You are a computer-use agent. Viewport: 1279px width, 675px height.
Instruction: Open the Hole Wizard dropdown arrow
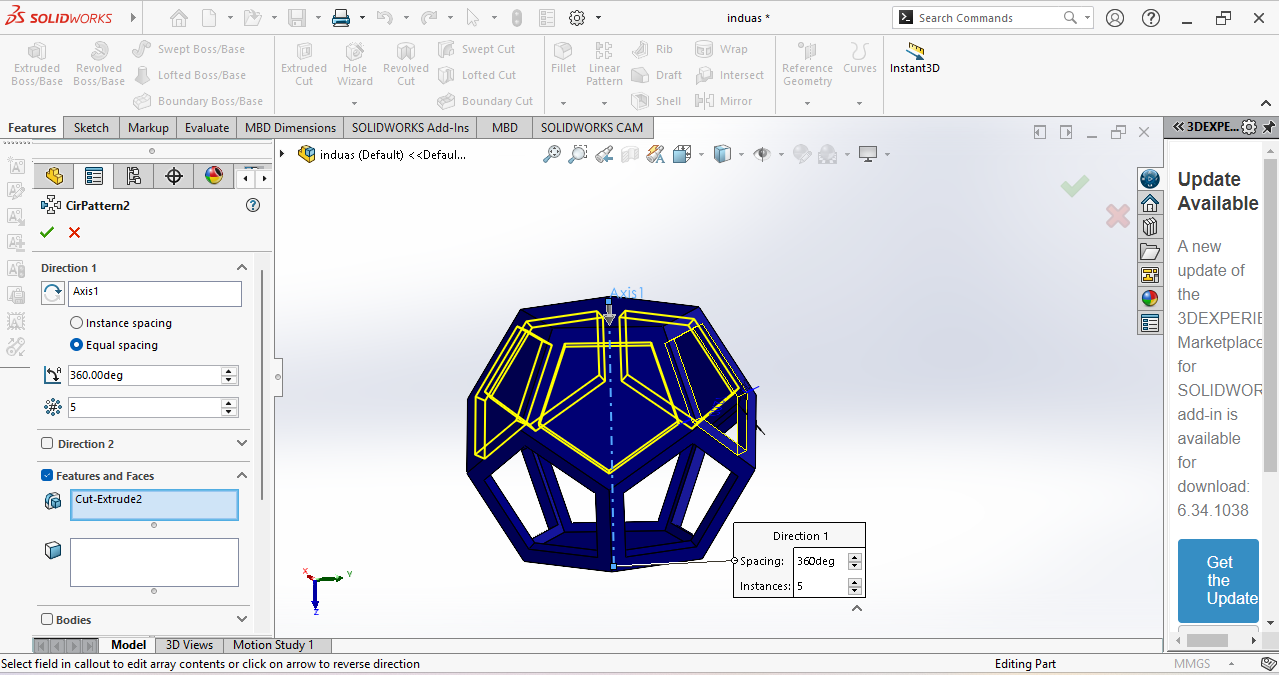pos(355,103)
